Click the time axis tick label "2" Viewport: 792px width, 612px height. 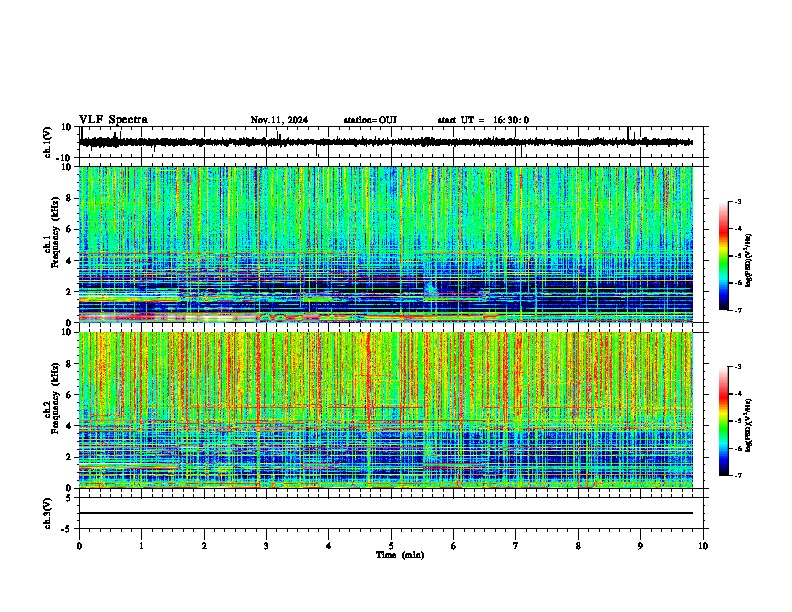pos(204,546)
